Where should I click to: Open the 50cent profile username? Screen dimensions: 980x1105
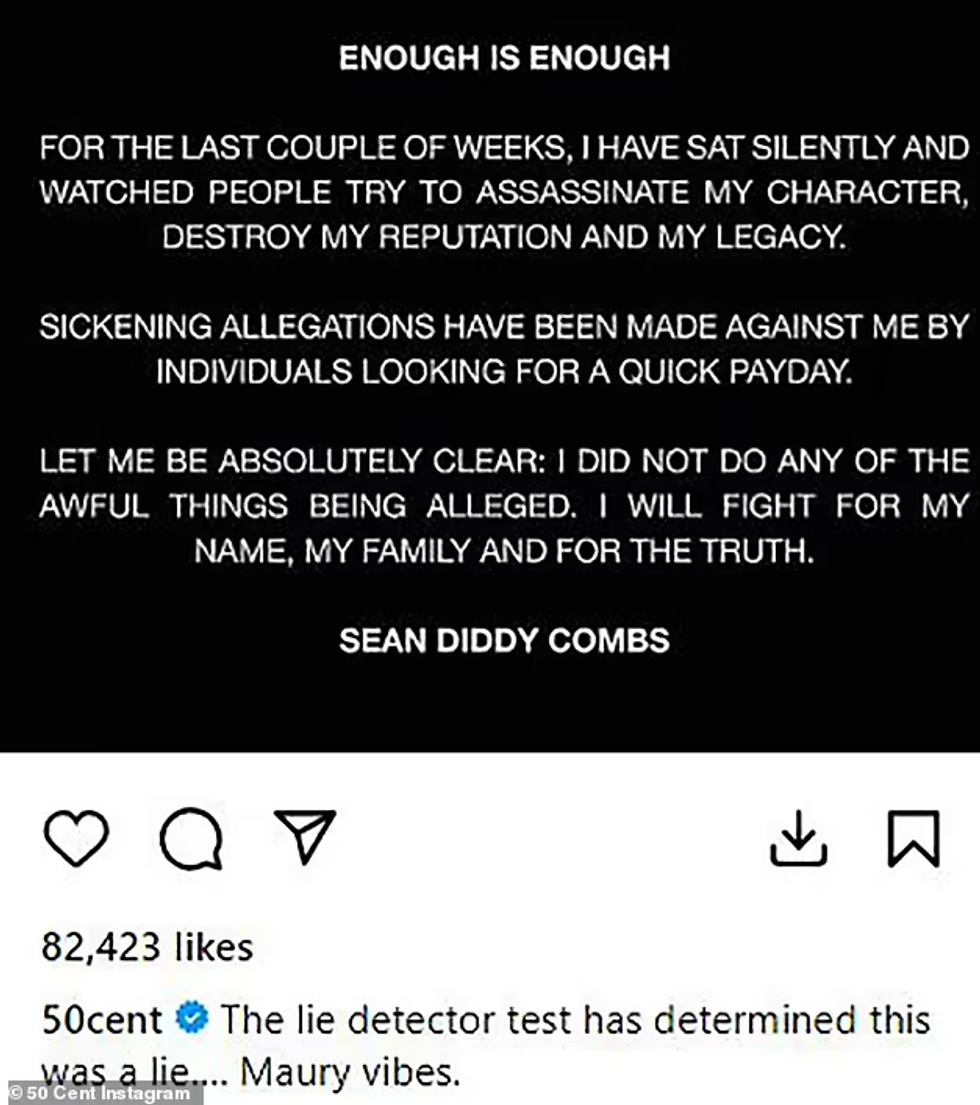click(x=101, y=1020)
